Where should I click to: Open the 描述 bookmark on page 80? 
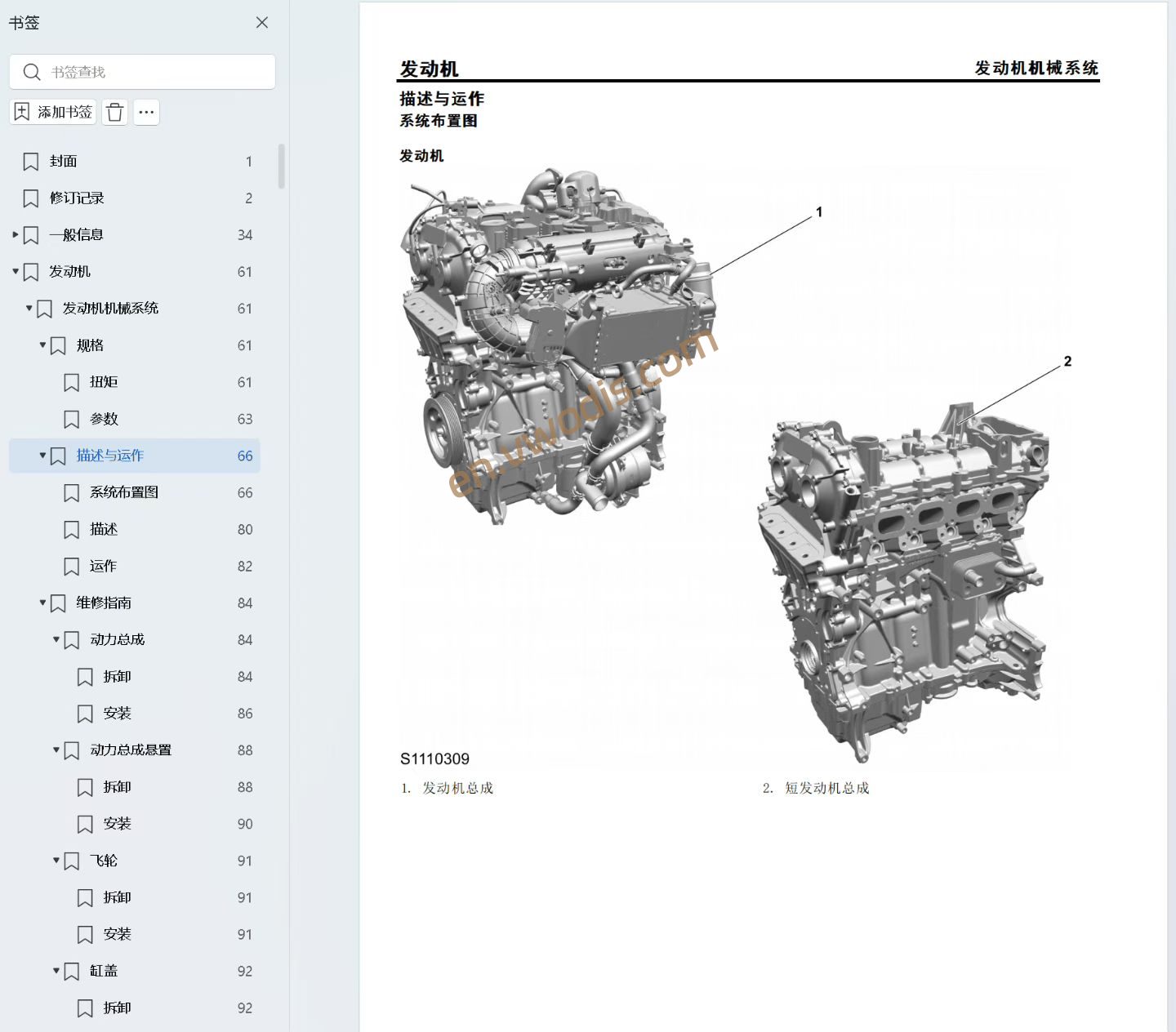[105, 529]
